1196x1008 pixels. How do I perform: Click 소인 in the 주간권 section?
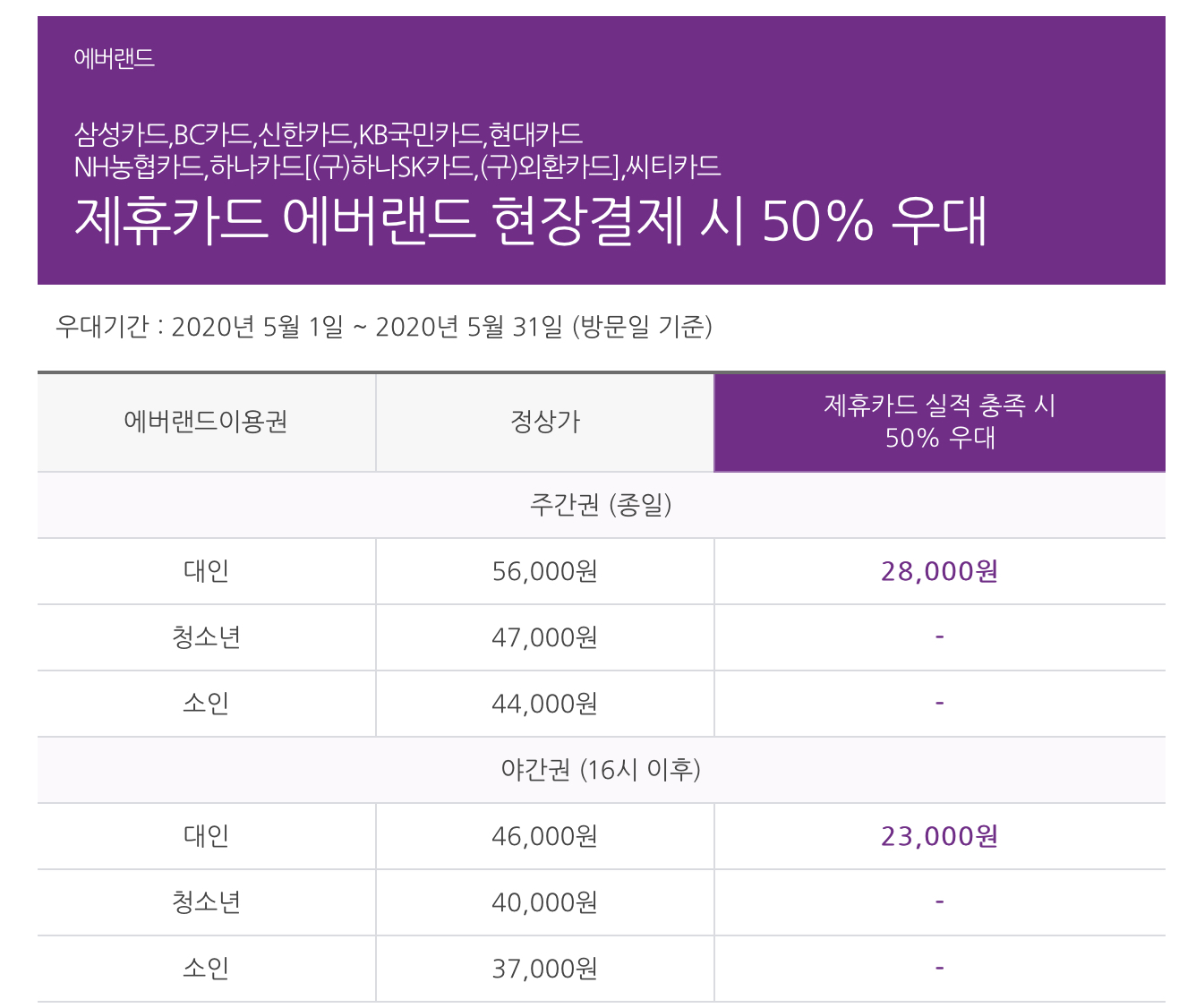tap(206, 704)
